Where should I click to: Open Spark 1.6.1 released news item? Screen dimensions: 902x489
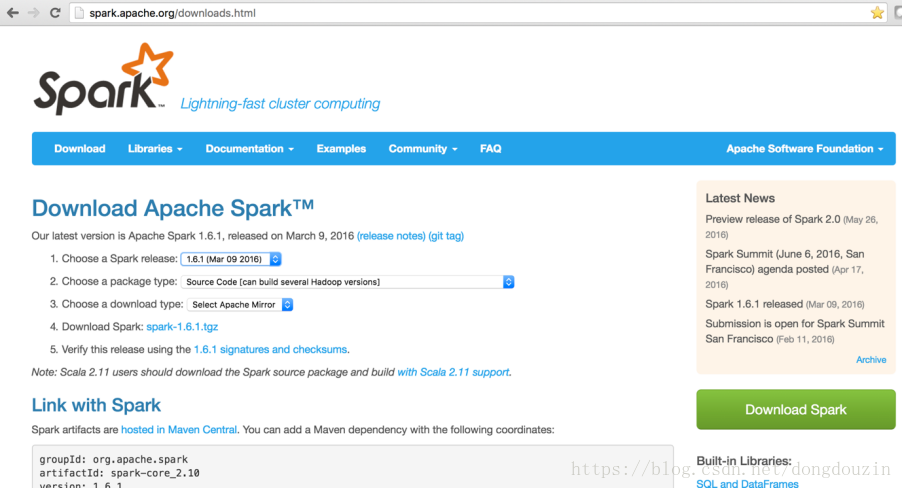tap(754, 304)
